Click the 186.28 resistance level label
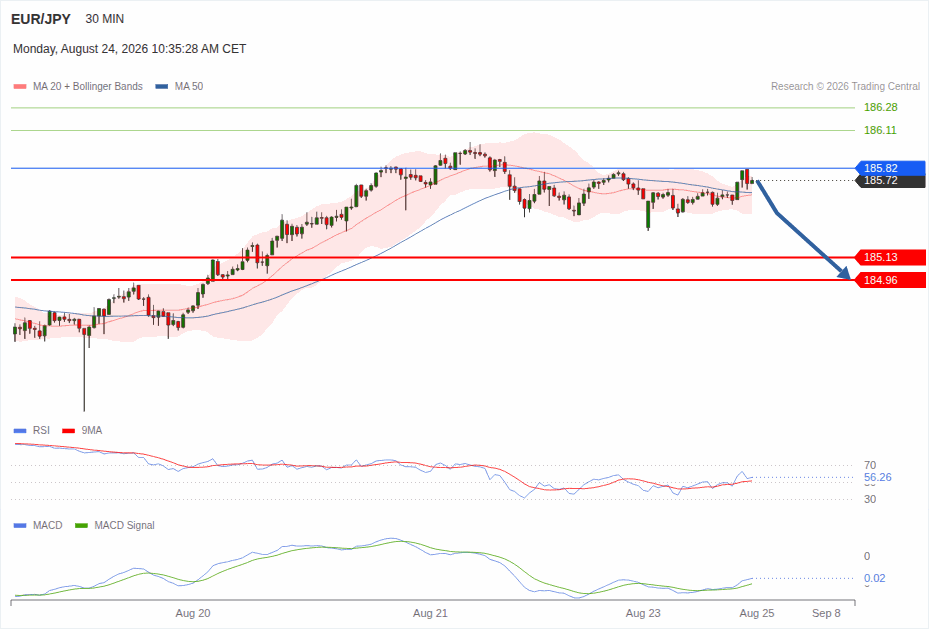Screen dimensions: 929x629 (x=880, y=107)
